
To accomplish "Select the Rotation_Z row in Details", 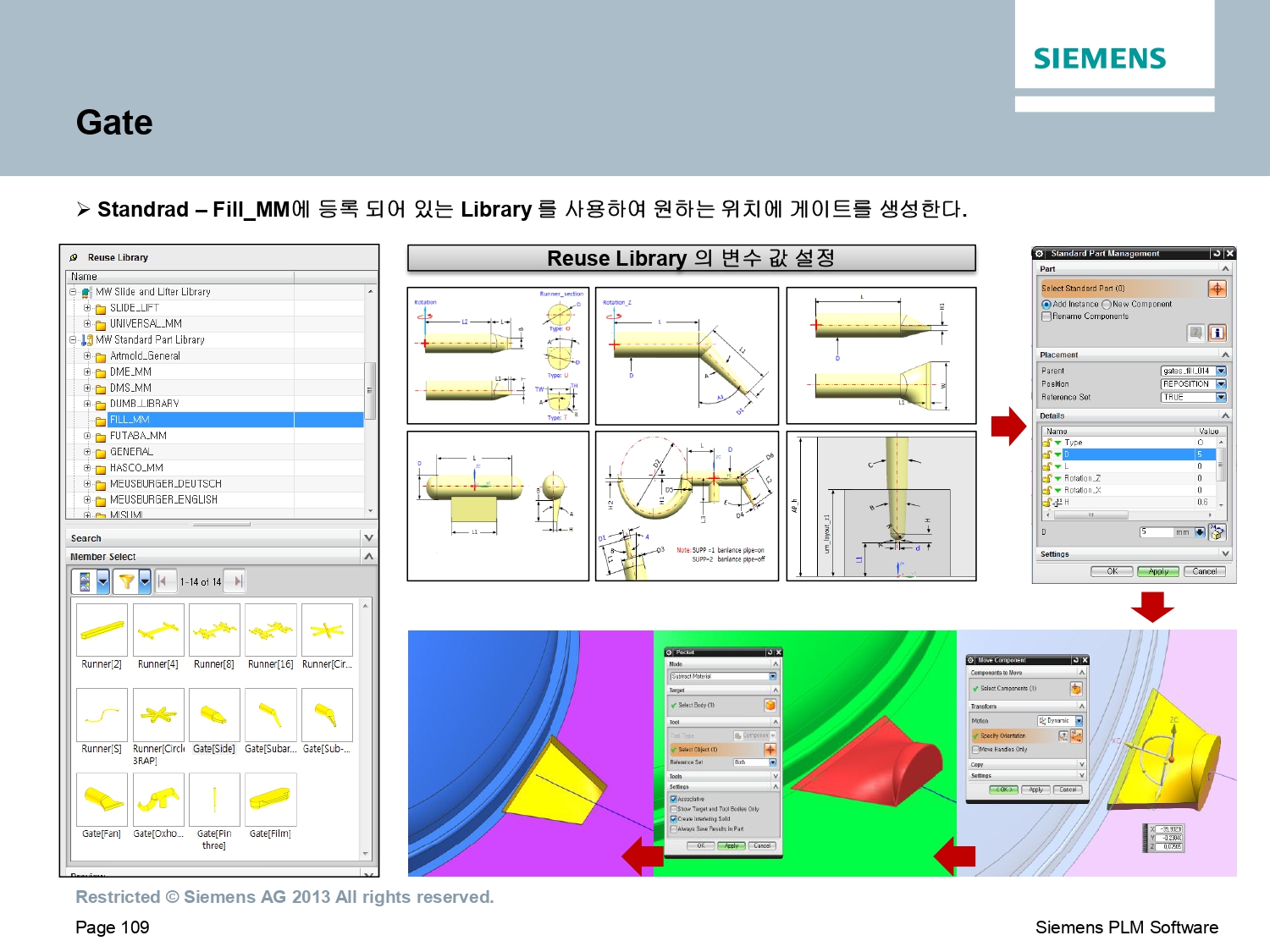I will (1129, 479).
